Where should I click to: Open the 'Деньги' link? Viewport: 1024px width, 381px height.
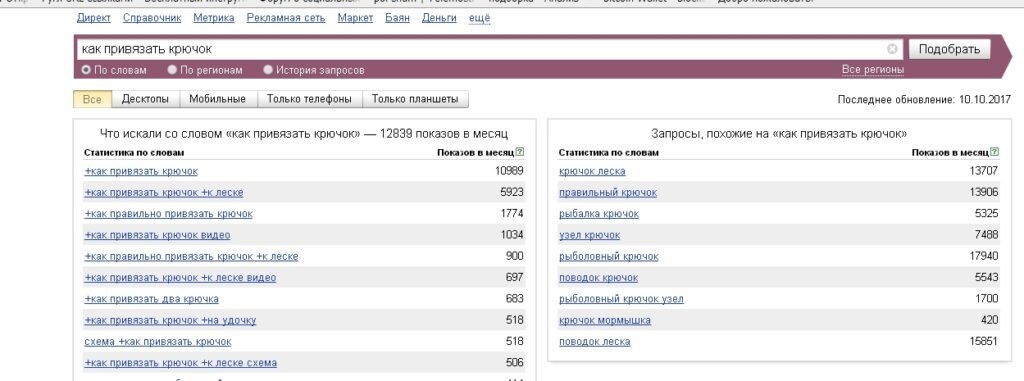tap(439, 18)
